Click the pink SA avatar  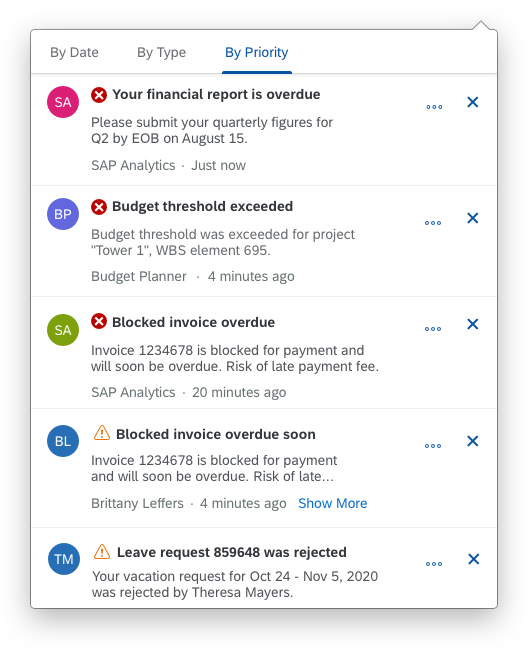[x=63, y=102]
